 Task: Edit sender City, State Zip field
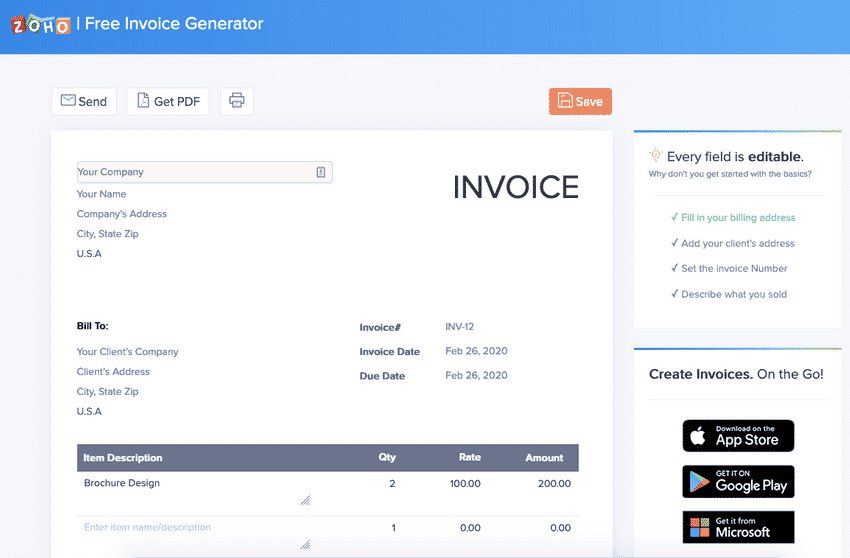(x=107, y=234)
